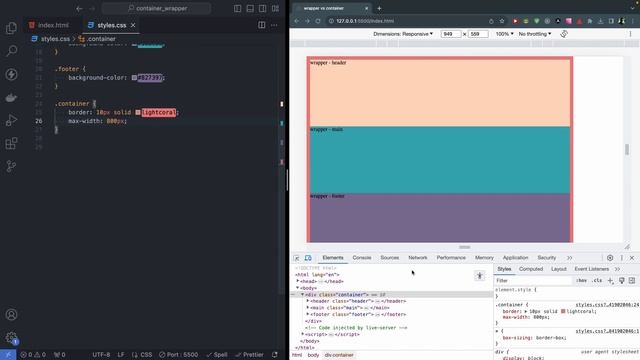The height and width of the screenshot is (360, 640).
Task: Open Customize Layout in VS Code title bar
Action: click(x=276, y=8)
